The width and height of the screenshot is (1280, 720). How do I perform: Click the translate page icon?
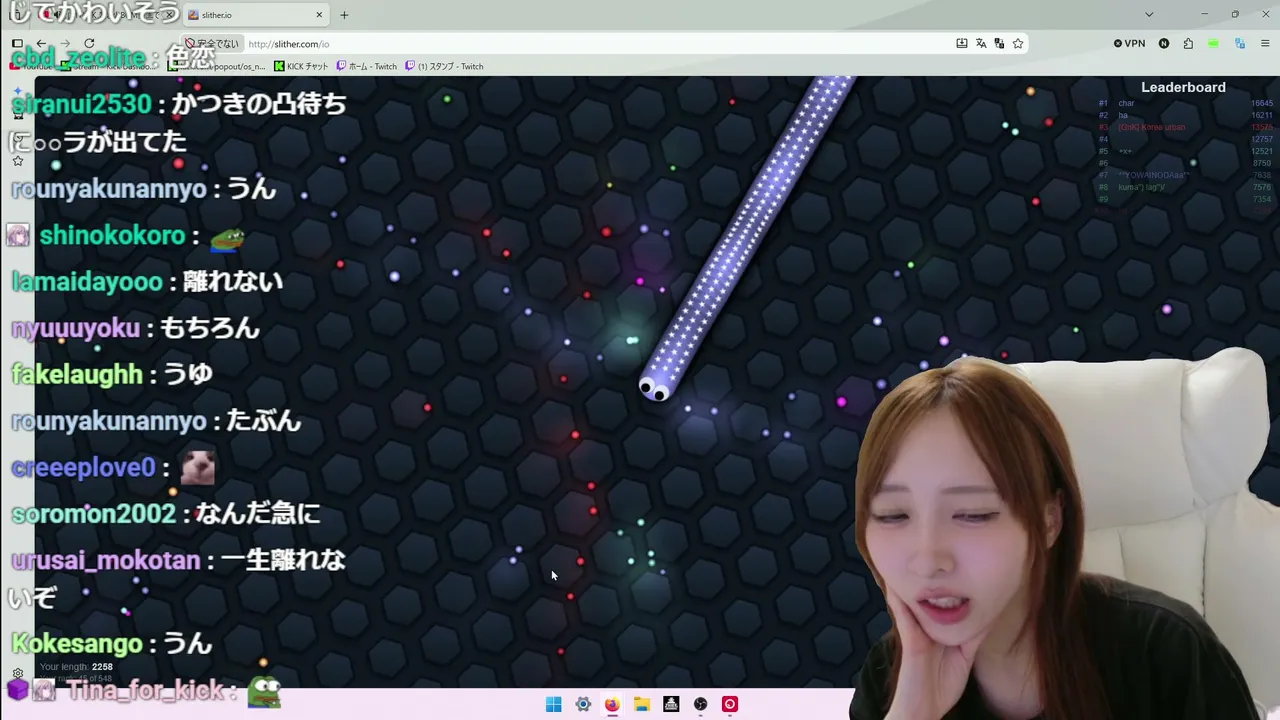[x=981, y=44]
